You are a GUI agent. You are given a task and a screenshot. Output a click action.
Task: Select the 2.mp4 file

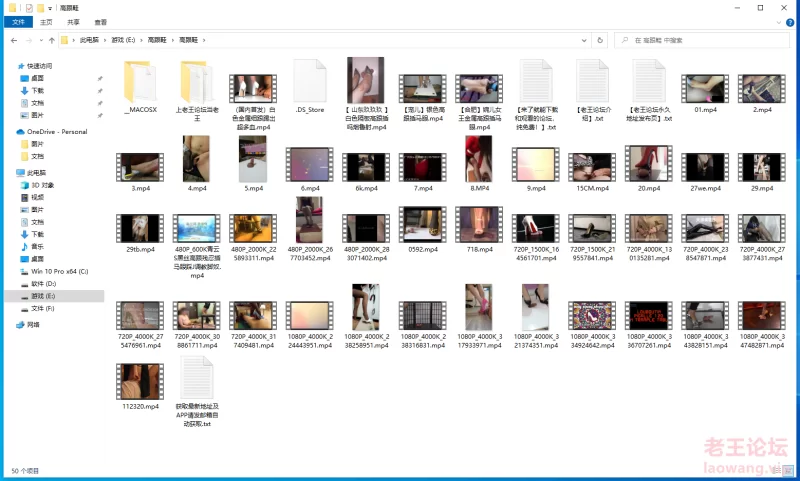pos(762,89)
